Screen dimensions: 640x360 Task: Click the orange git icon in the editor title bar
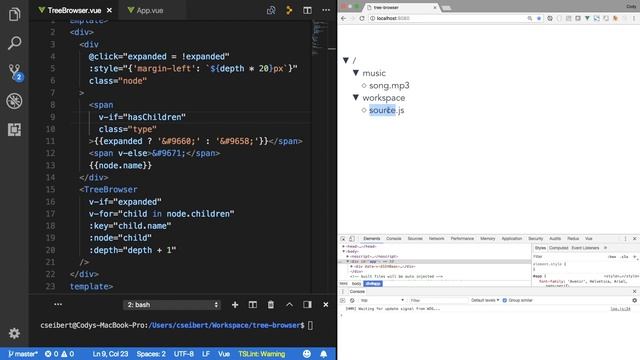pyautogui.click(x=289, y=10)
